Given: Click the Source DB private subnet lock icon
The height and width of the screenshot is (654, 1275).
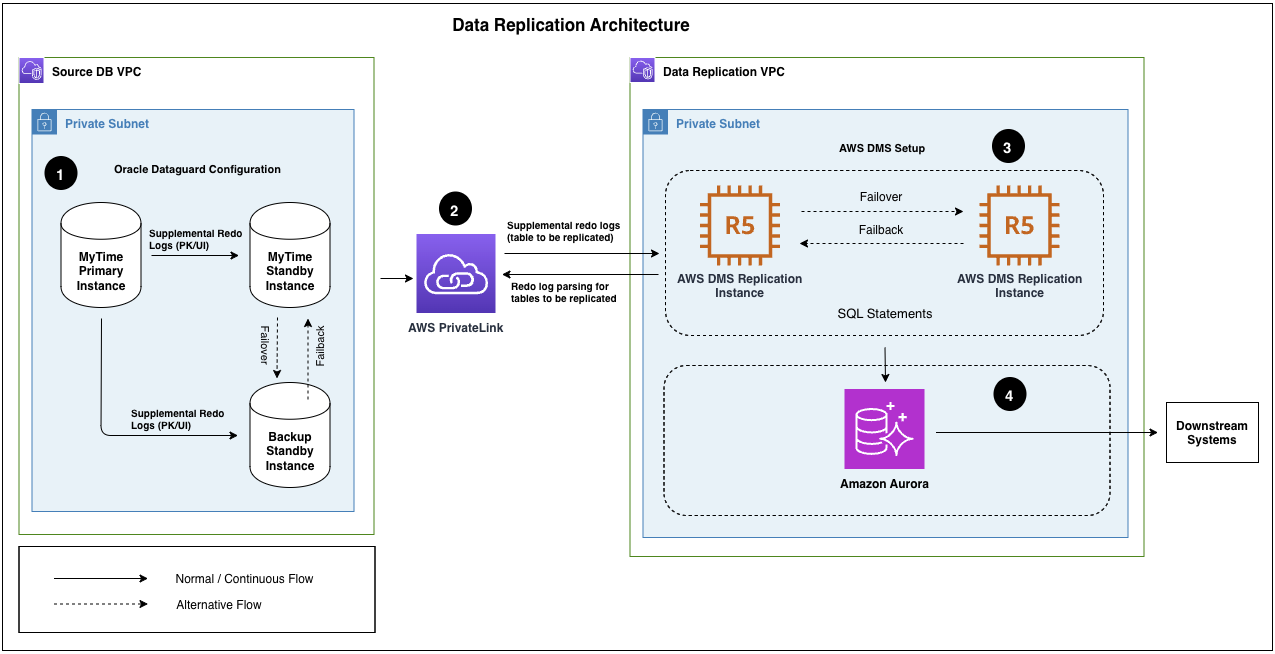Looking at the screenshot, I should click(44, 122).
